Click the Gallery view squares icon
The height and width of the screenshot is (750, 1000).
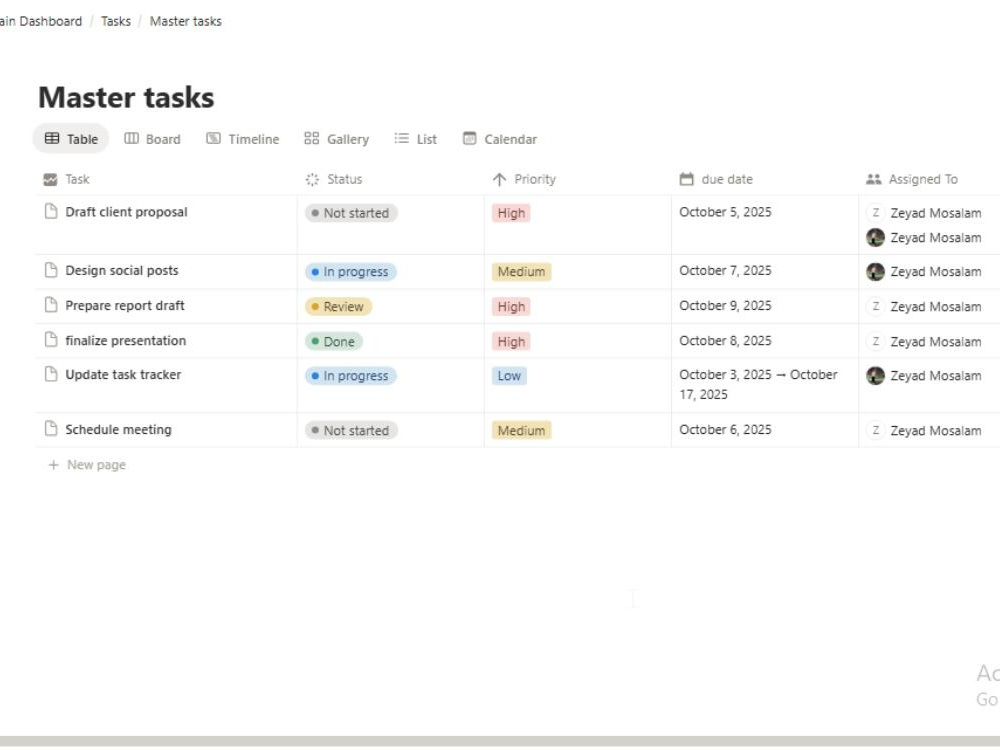click(311, 138)
